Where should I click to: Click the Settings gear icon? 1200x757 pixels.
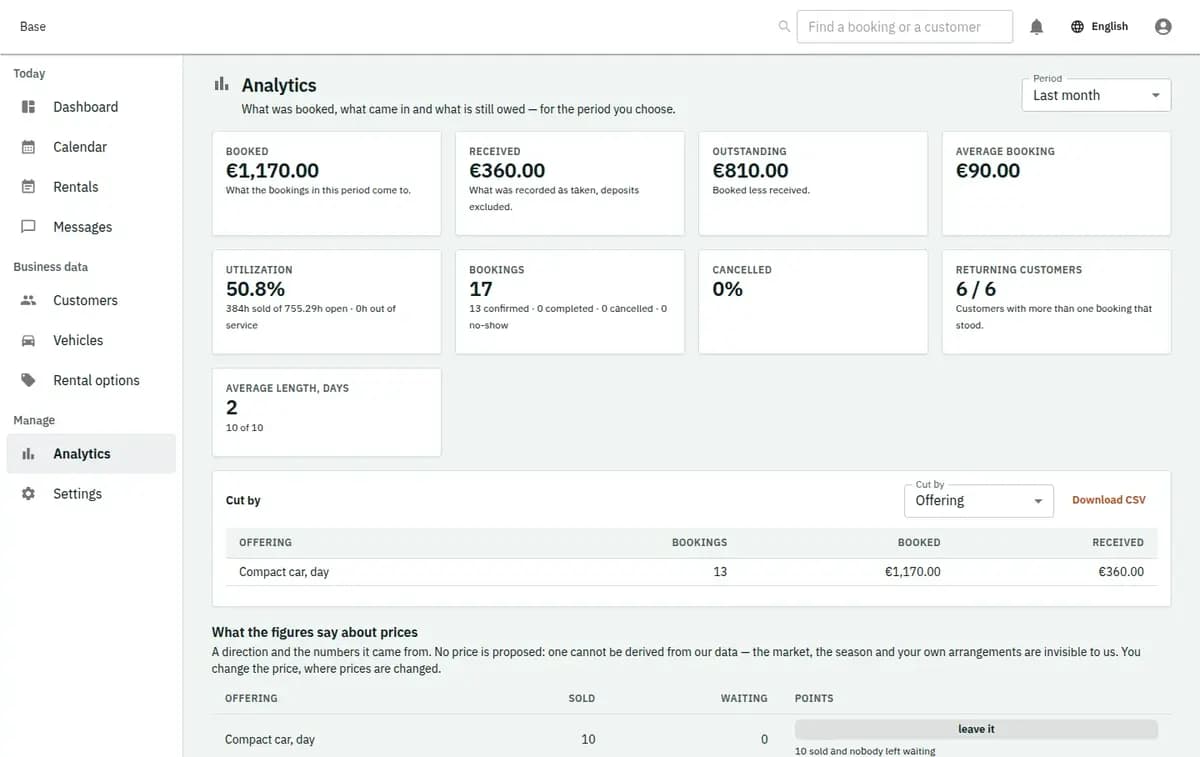point(29,494)
